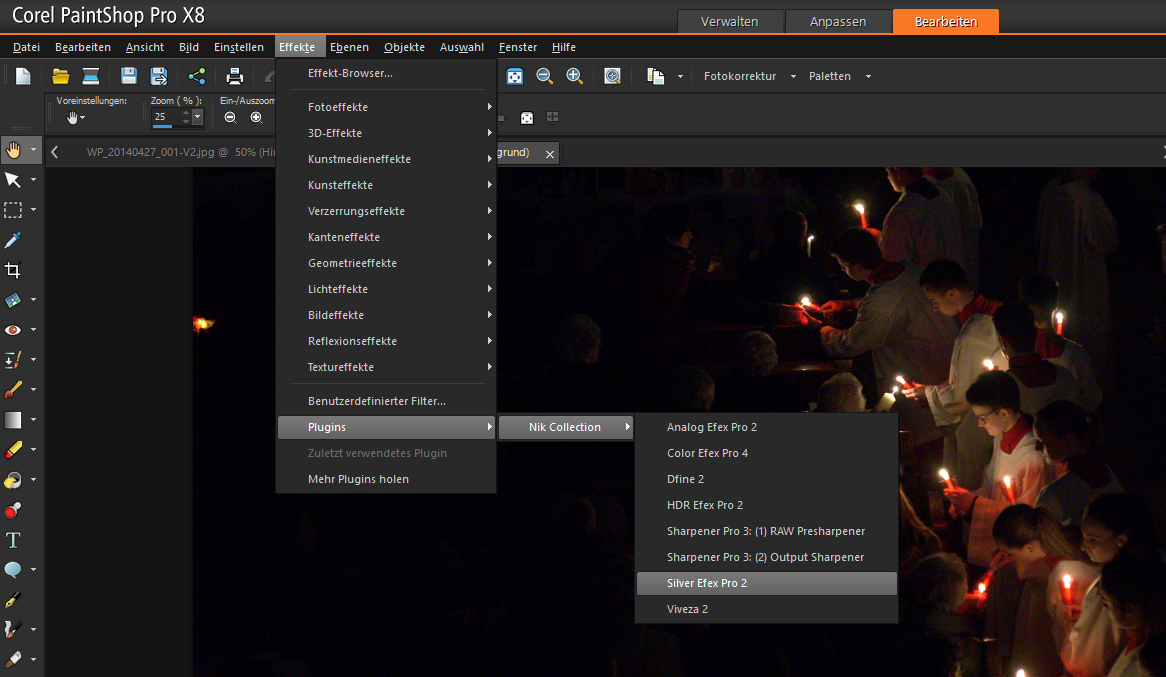The width and height of the screenshot is (1166, 677).
Task: Click the left tab scroll arrow
Action: click(55, 152)
